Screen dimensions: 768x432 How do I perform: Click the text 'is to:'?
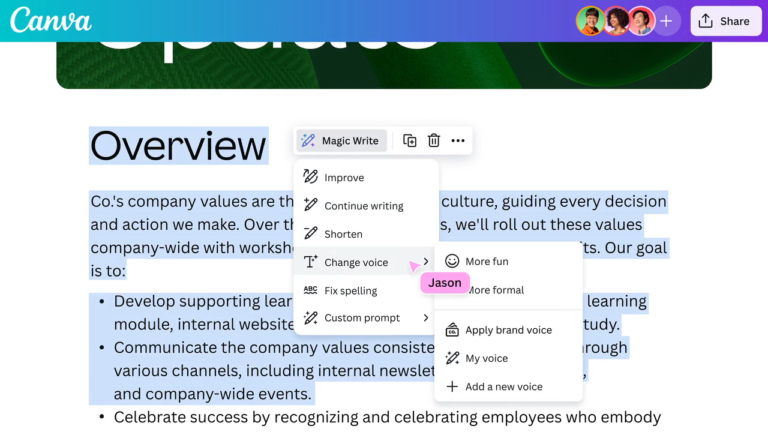(108, 270)
